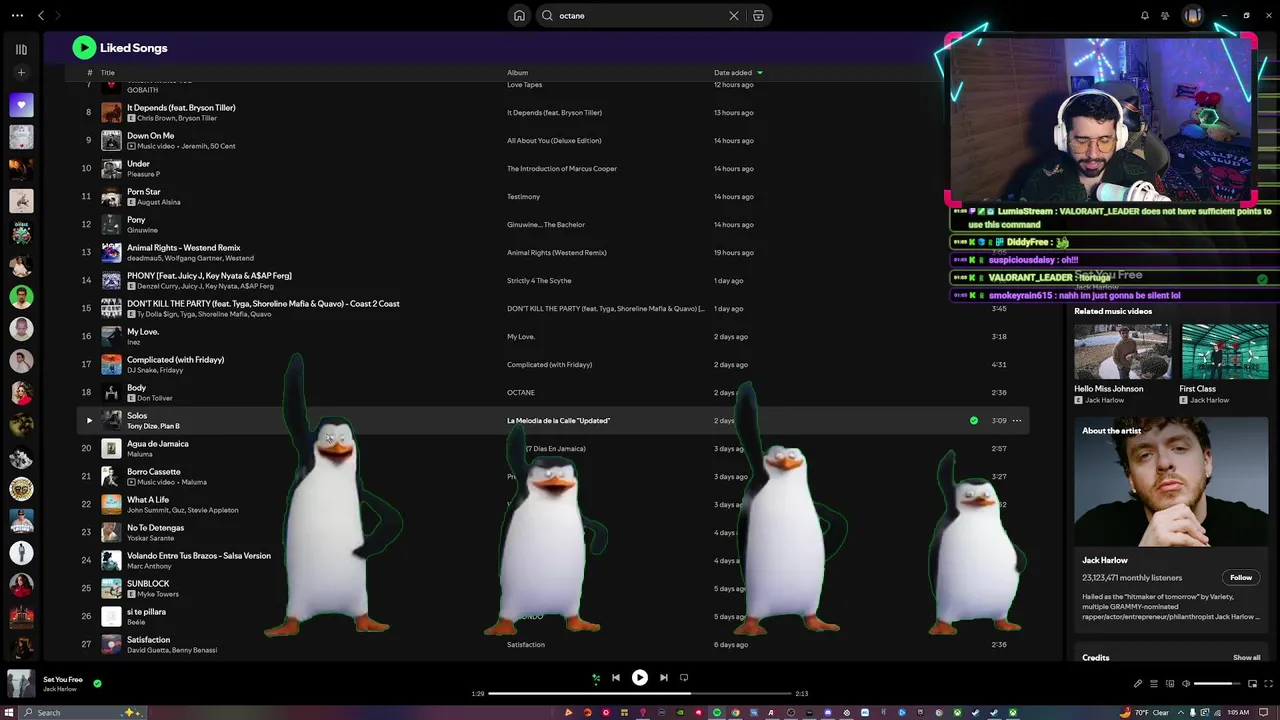The height and width of the screenshot is (720, 1280).
Task: Toggle the repeat button
Action: coord(684,678)
